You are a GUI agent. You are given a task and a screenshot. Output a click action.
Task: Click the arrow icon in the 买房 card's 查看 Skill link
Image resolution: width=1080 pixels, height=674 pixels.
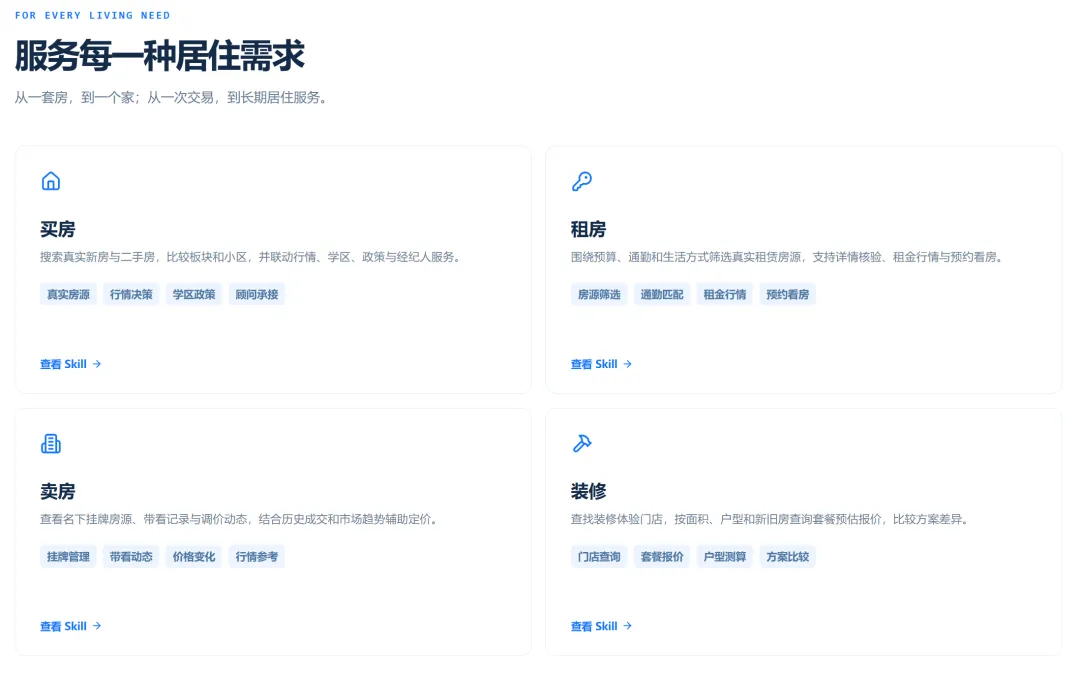97,364
